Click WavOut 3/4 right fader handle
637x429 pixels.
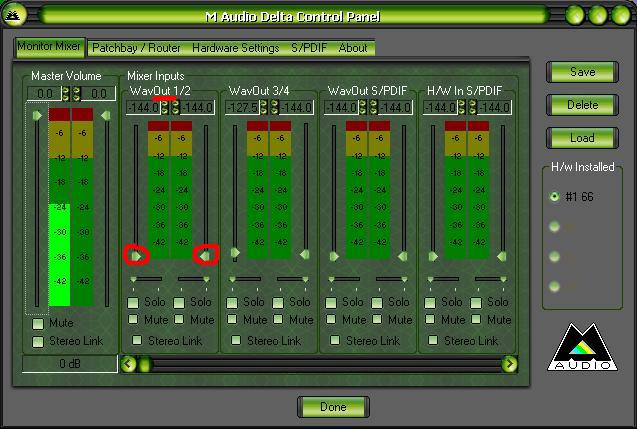[x=305, y=255]
